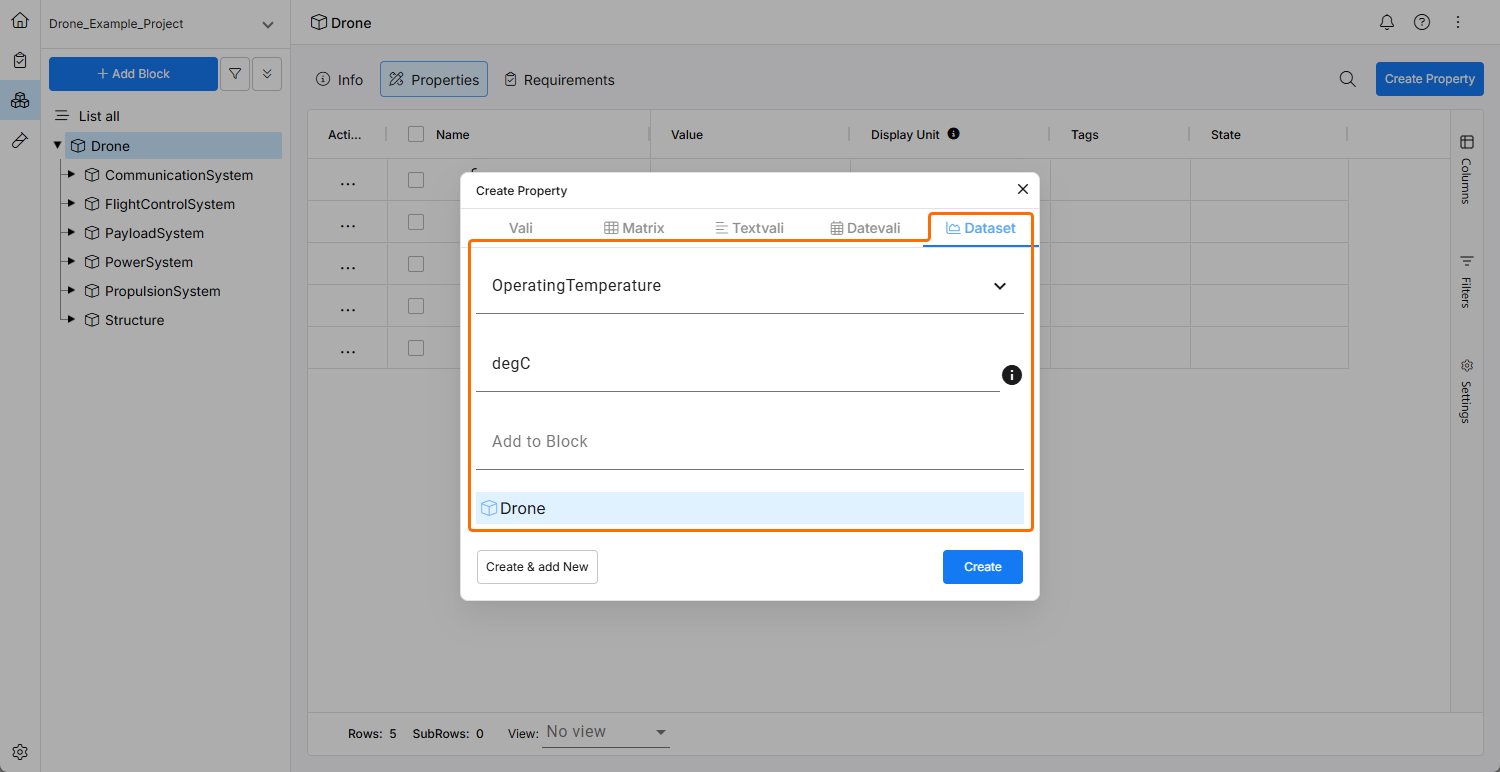Open the filter funnel icon
The image size is (1500, 772).
[x=235, y=74]
